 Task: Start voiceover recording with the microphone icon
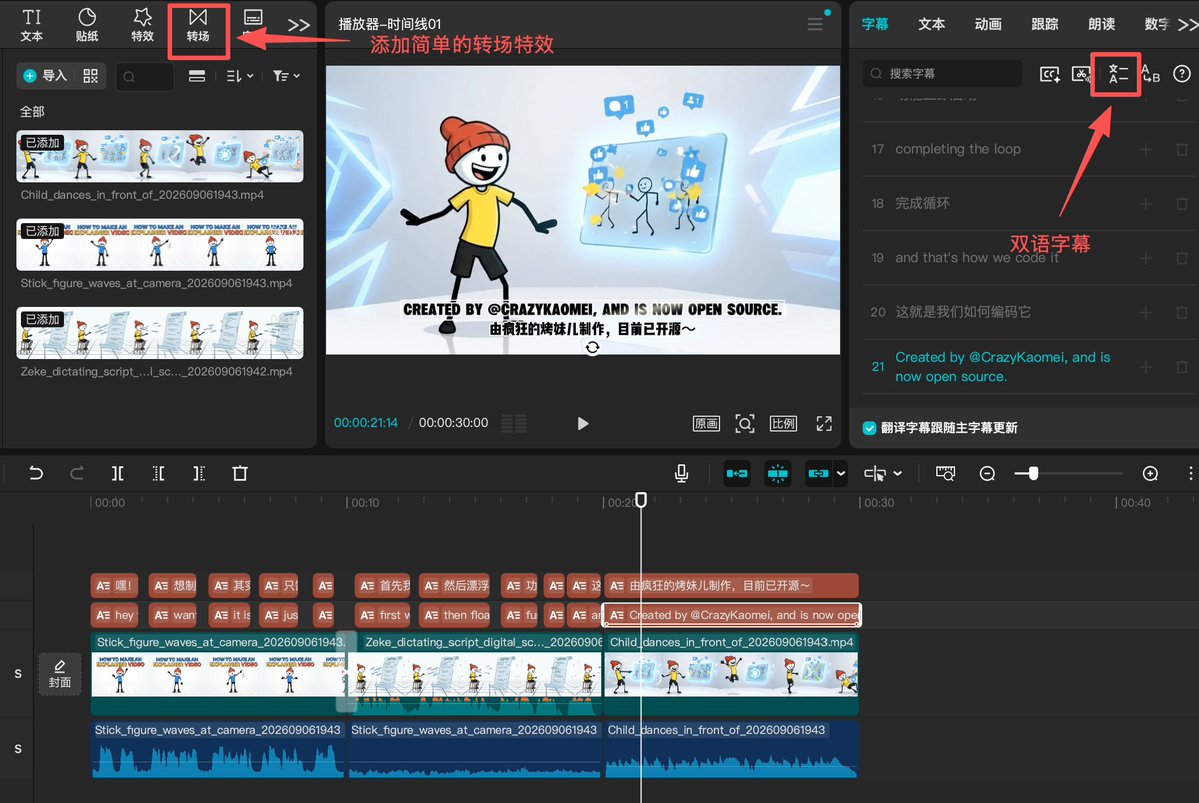pyautogui.click(x=681, y=473)
